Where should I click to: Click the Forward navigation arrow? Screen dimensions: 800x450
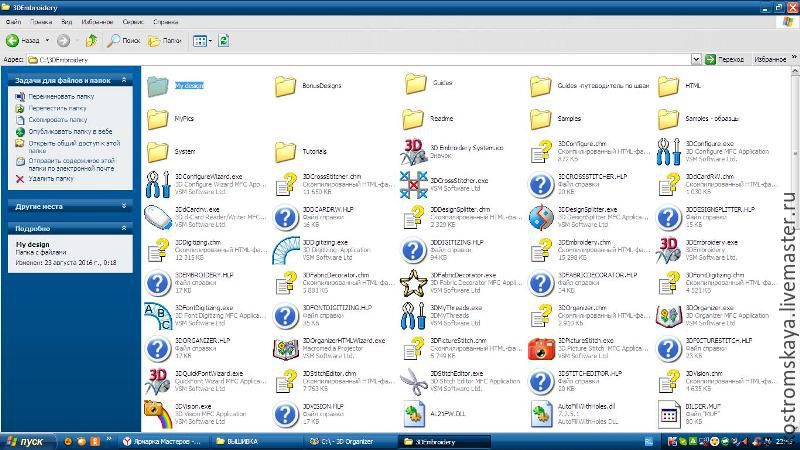[x=63, y=40]
